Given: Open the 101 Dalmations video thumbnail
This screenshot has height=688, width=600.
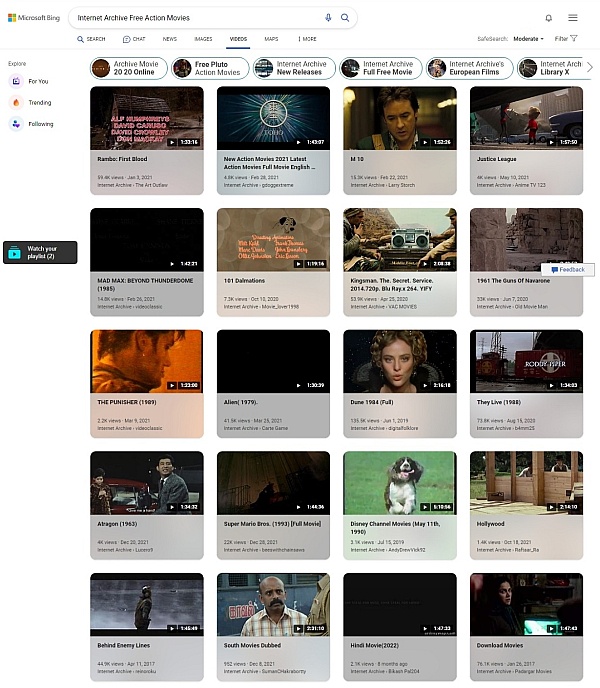Looking at the screenshot, I should click(x=273, y=240).
